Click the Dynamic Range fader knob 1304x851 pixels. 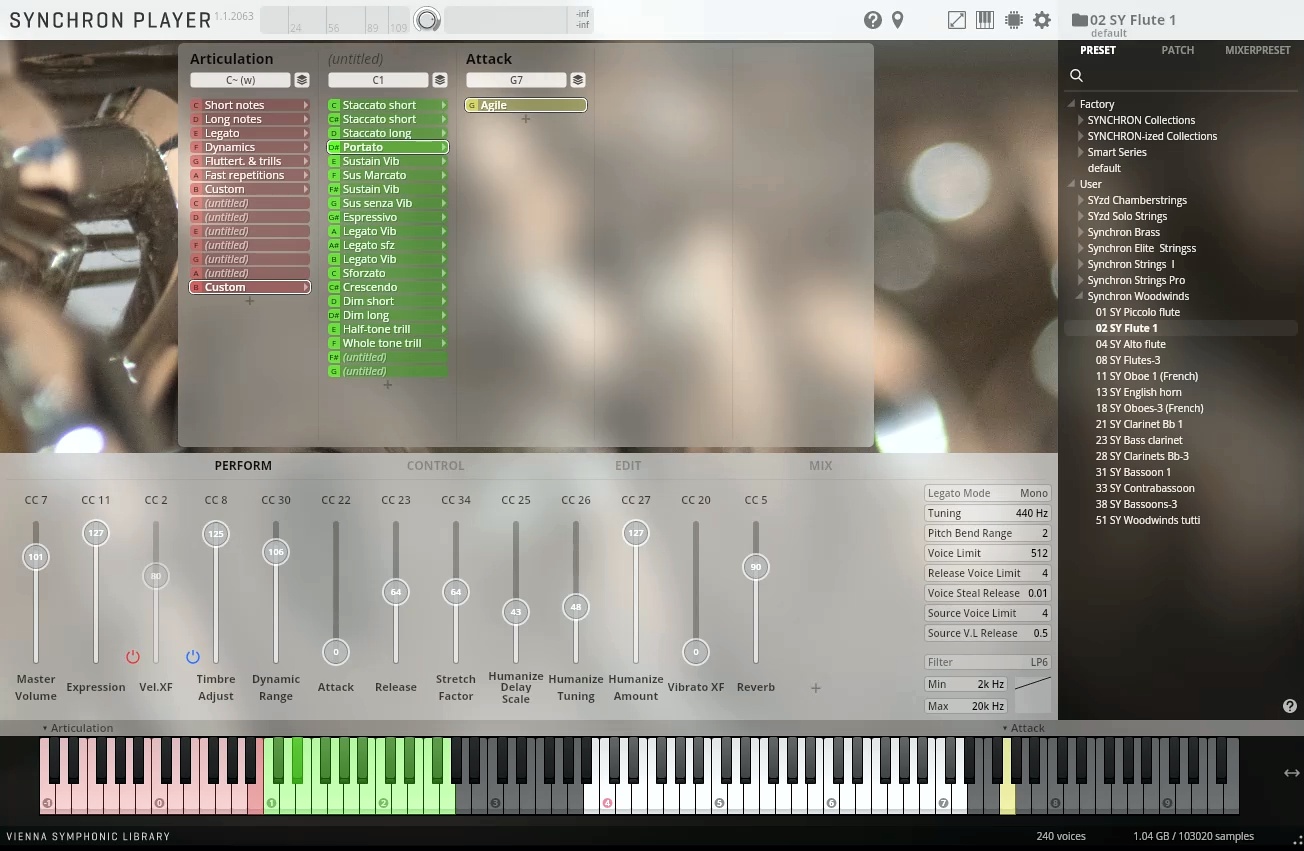tap(276, 552)
